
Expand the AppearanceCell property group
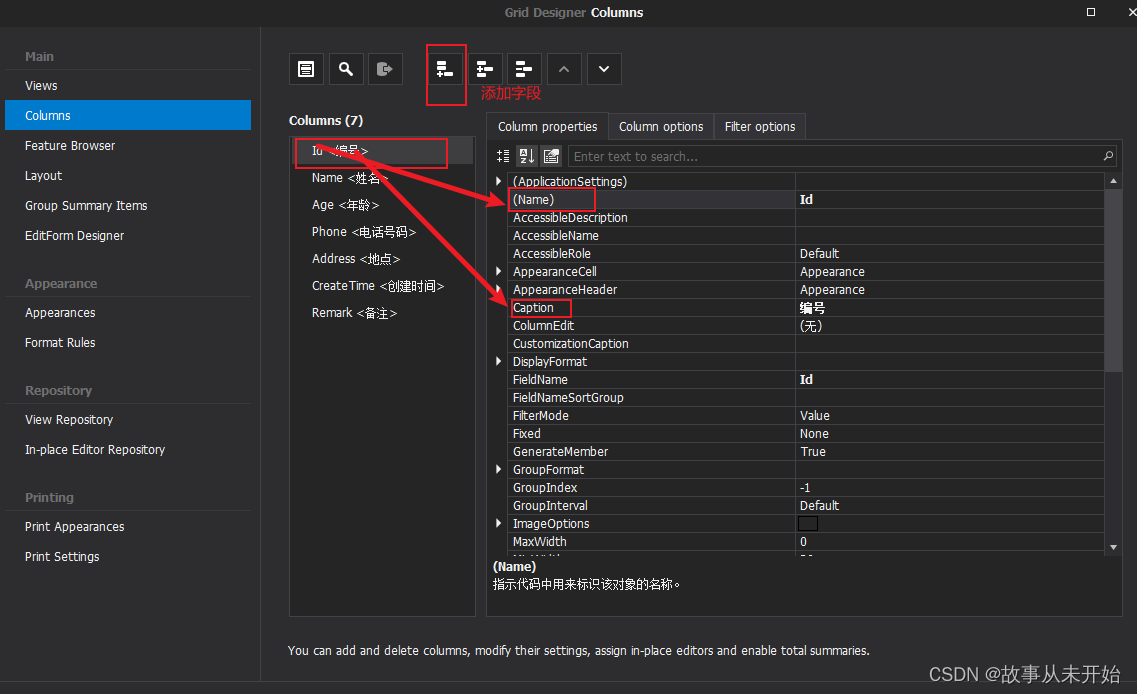[x=497, y=271]
